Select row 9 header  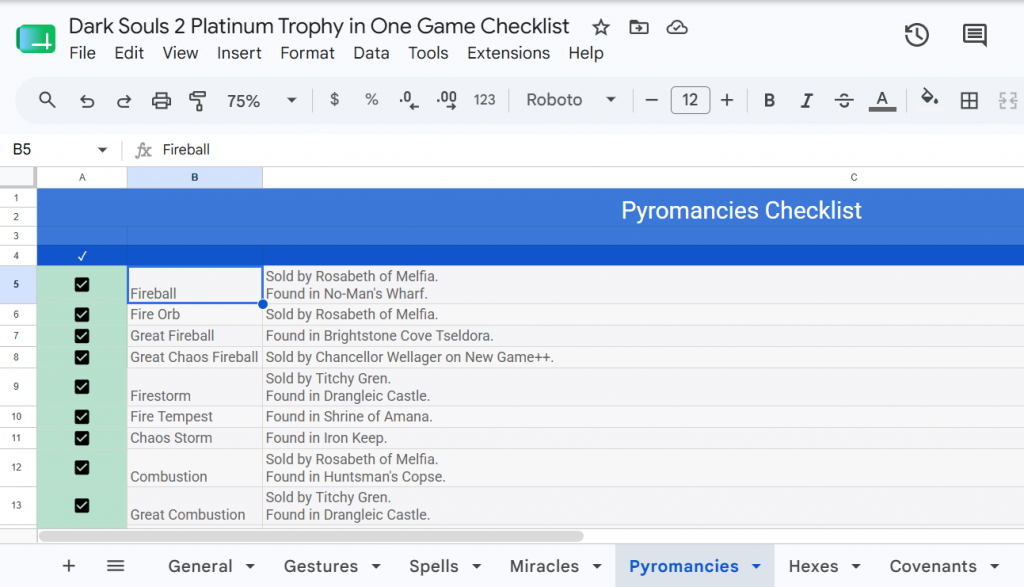(18, 387)
